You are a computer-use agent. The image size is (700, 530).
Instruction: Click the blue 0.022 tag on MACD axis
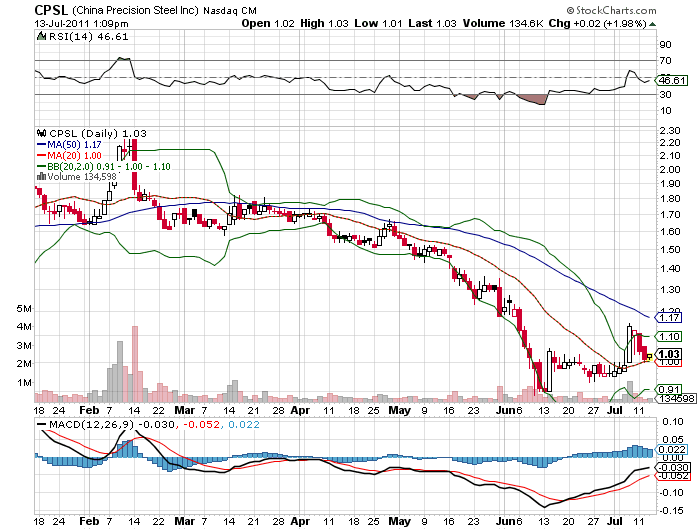(x=671, y=450)
